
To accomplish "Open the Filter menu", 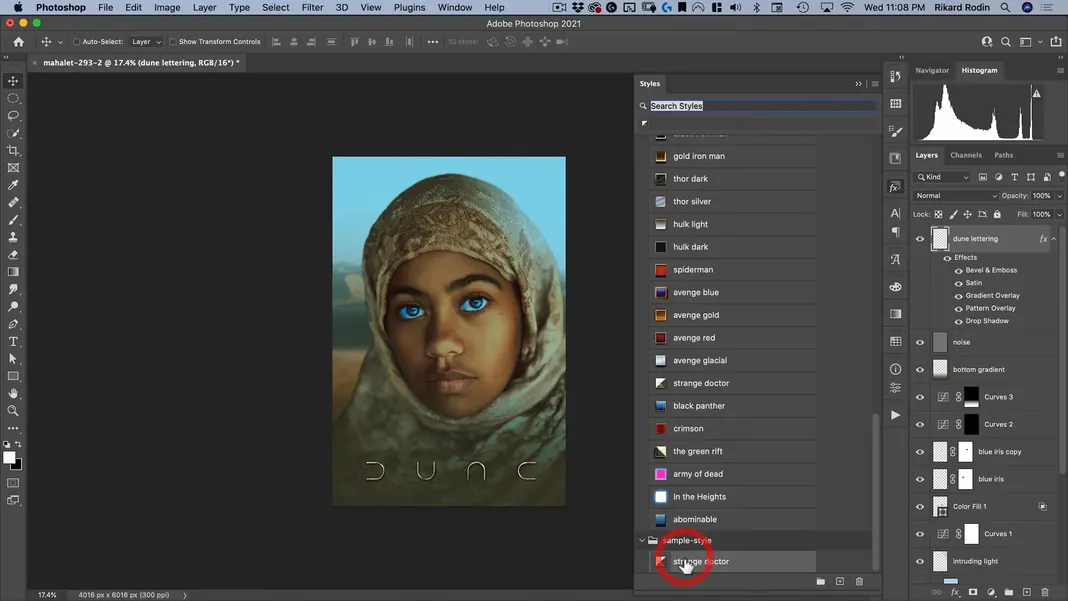I will coord(312,7).
